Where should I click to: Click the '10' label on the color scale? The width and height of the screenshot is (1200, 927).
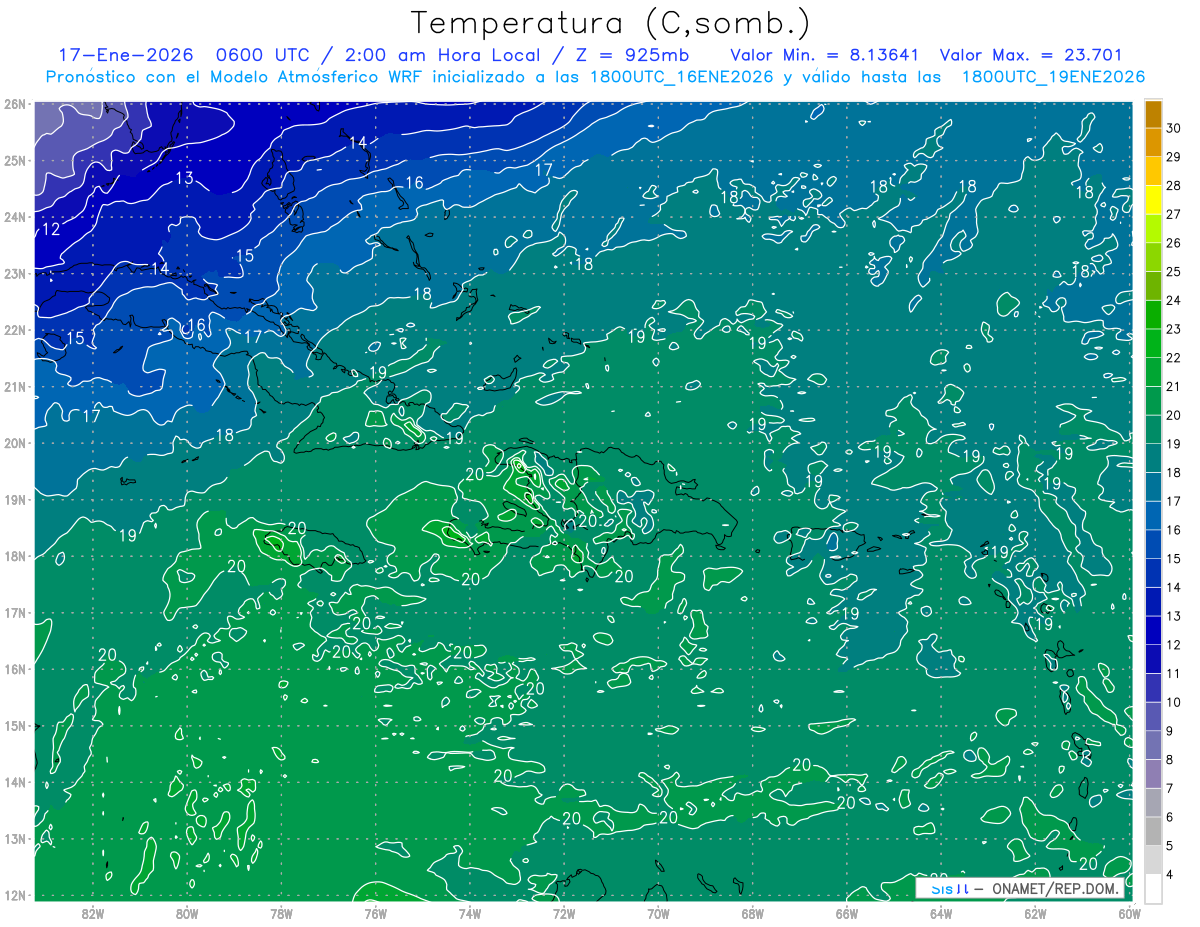point(1174,702)
